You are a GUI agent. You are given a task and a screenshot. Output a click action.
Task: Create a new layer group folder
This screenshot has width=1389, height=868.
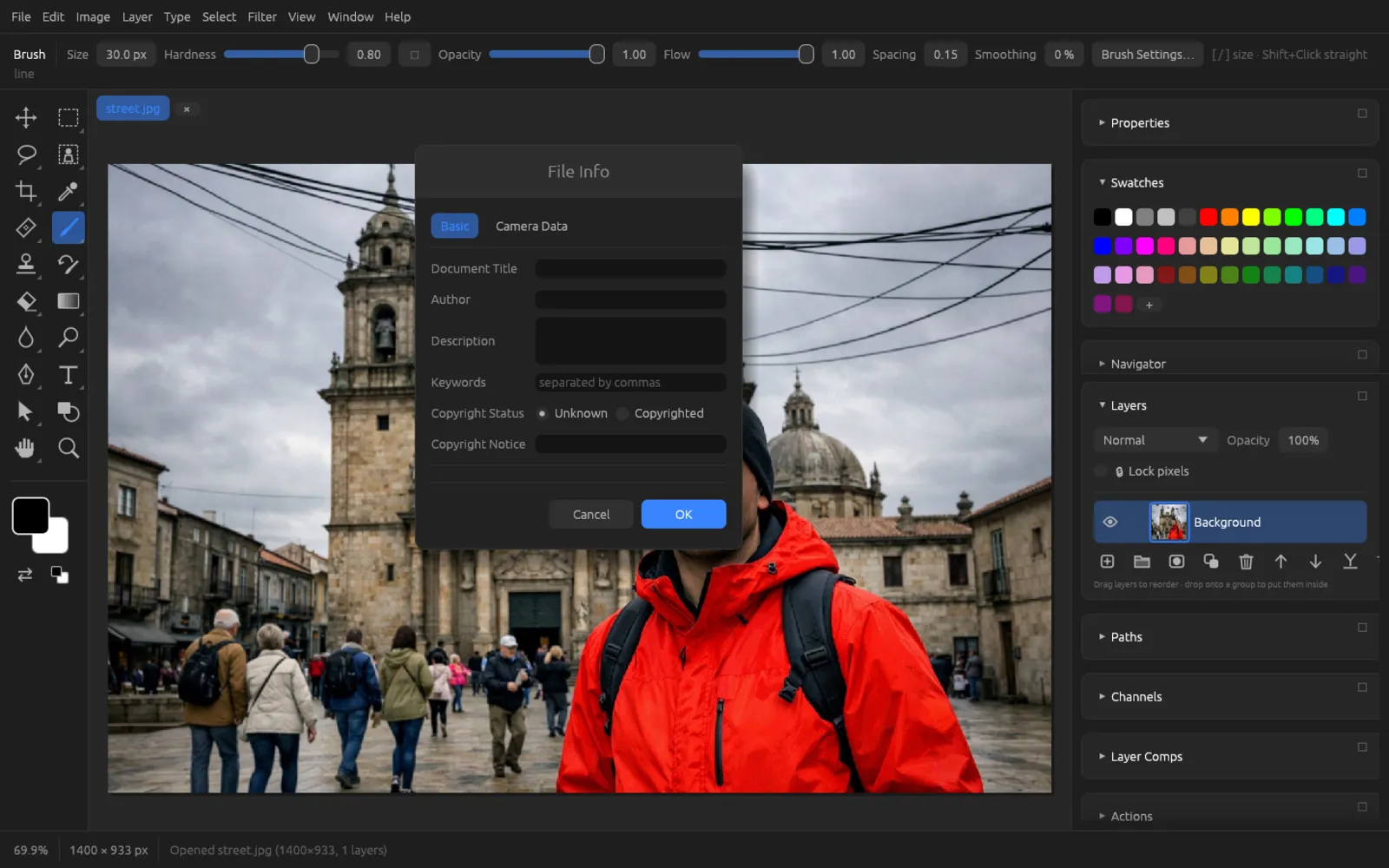pos(1142,562)
